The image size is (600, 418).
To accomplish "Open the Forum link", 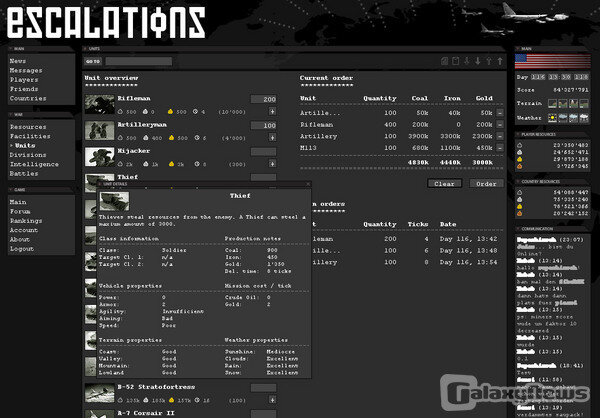I will pyautogui.click(x=20, y=211).
